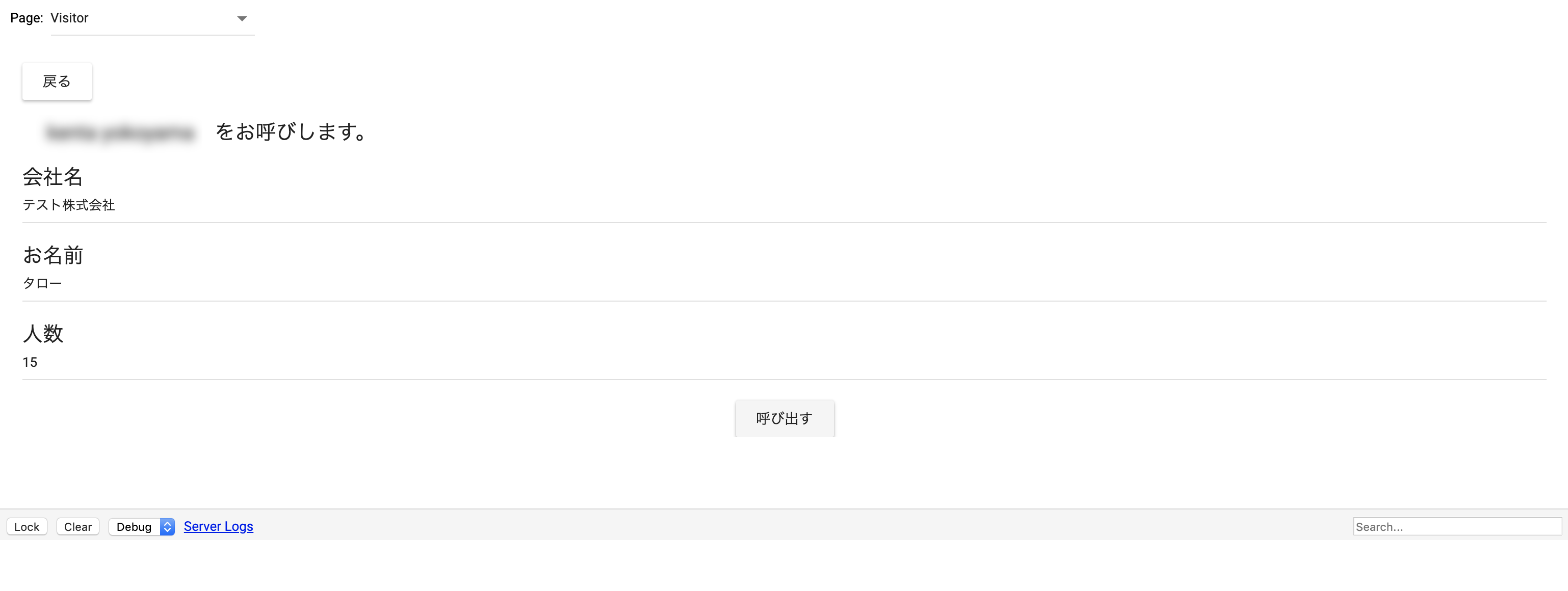Click the empty log area below toolbar

(x=784, y=566)
